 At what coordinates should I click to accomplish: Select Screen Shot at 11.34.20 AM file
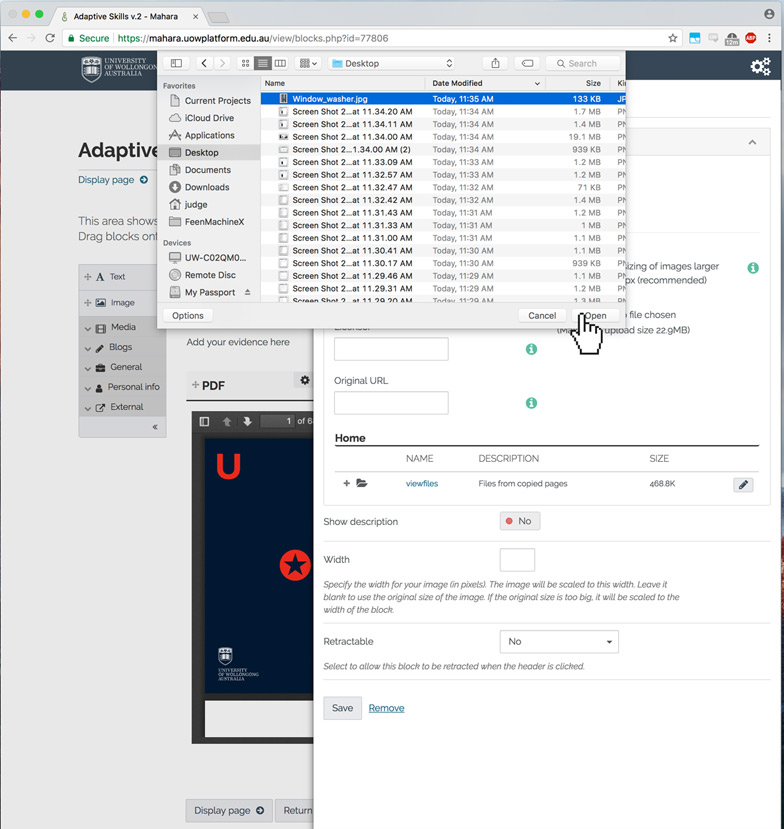[x=443, y=112]
